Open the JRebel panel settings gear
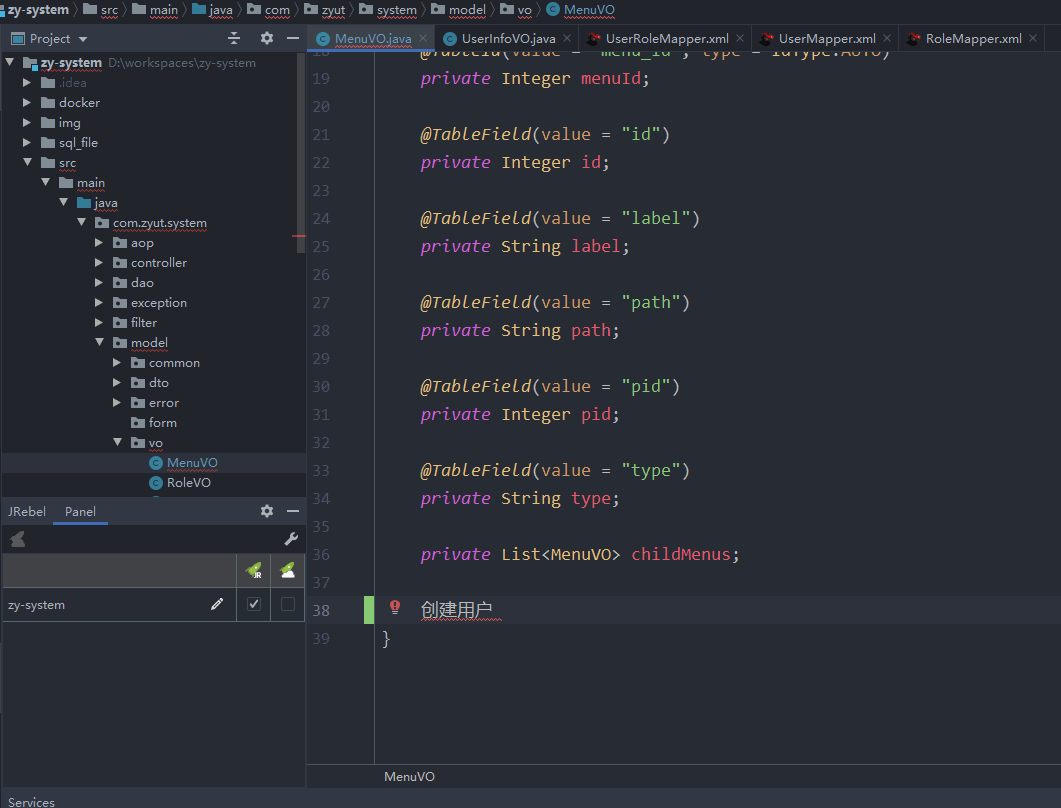Image resolution: width=1061 pixels, height=808 pixels. (267, 511)
